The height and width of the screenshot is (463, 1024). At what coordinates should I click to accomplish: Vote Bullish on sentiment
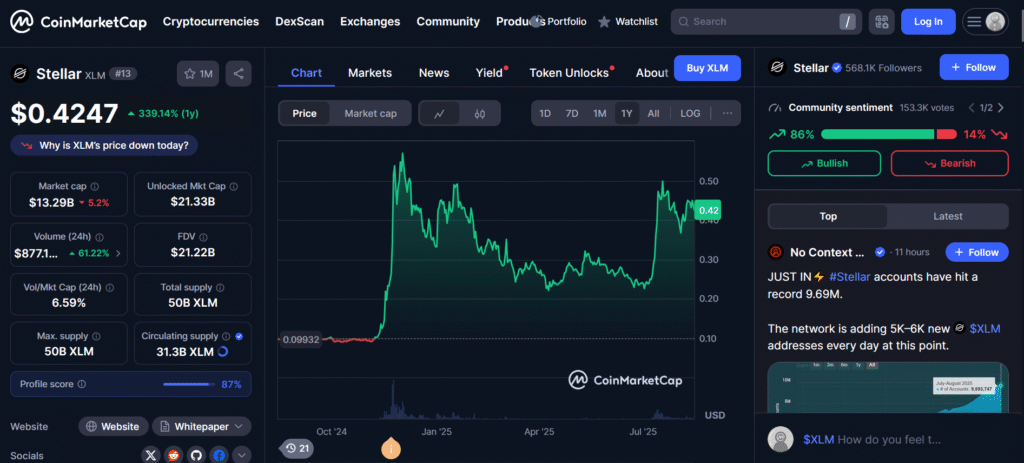coord(824,163)
